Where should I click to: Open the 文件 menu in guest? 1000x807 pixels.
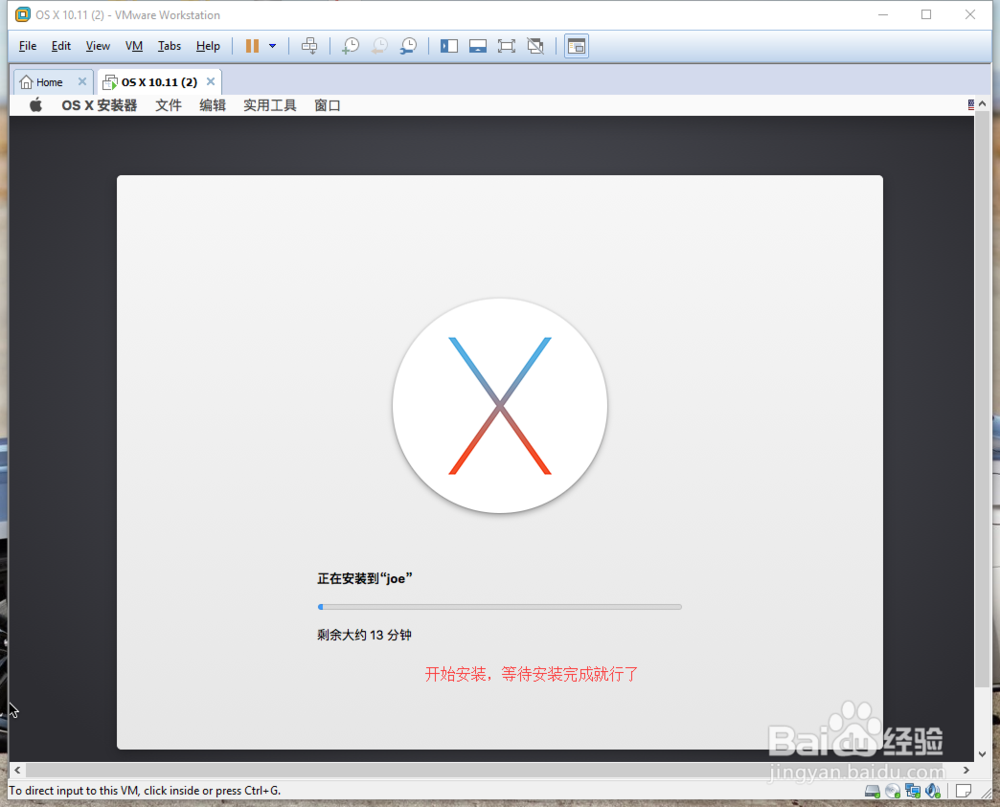168,105
